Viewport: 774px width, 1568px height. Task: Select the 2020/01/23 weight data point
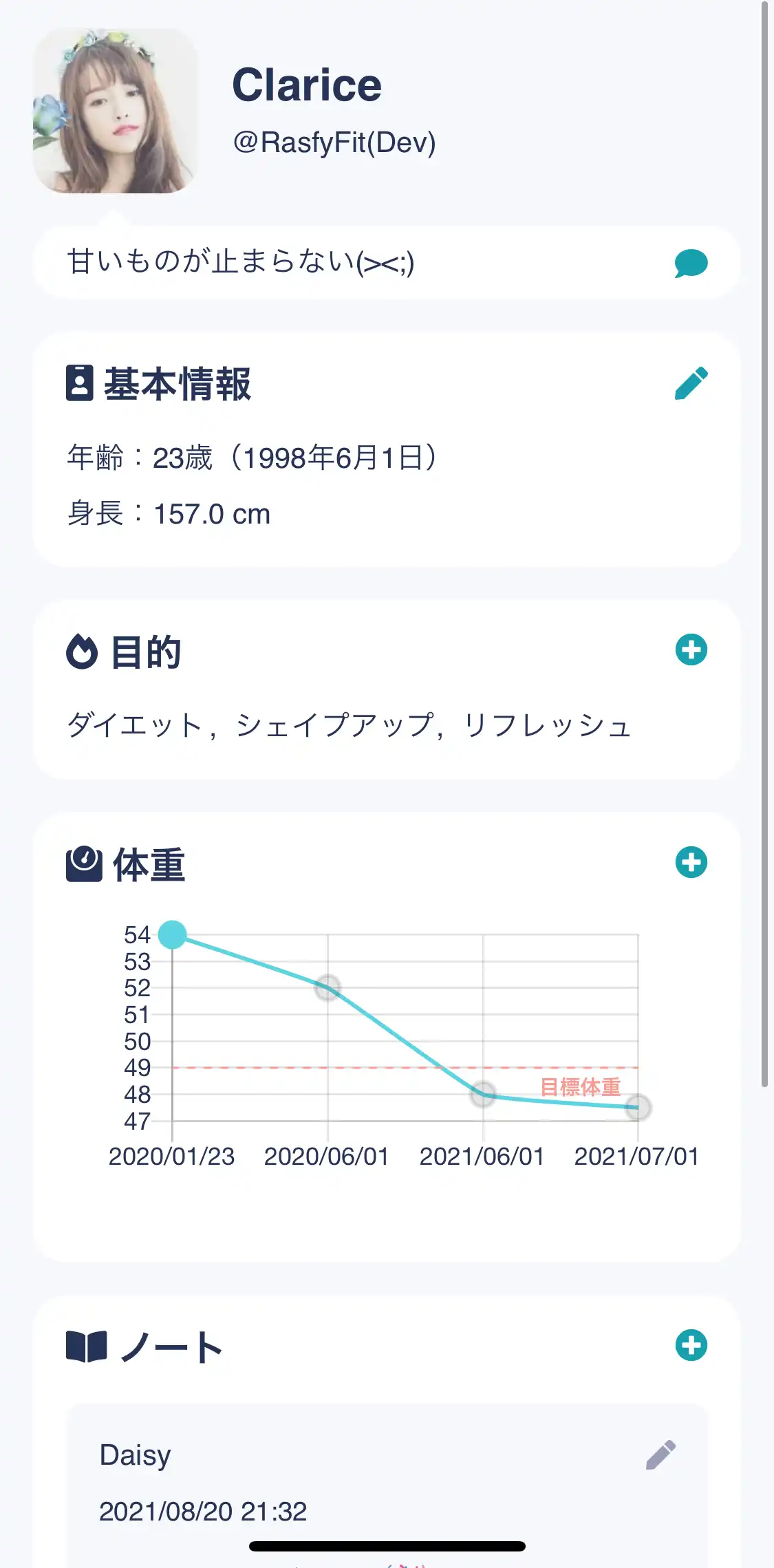click(x=172, y=934)
